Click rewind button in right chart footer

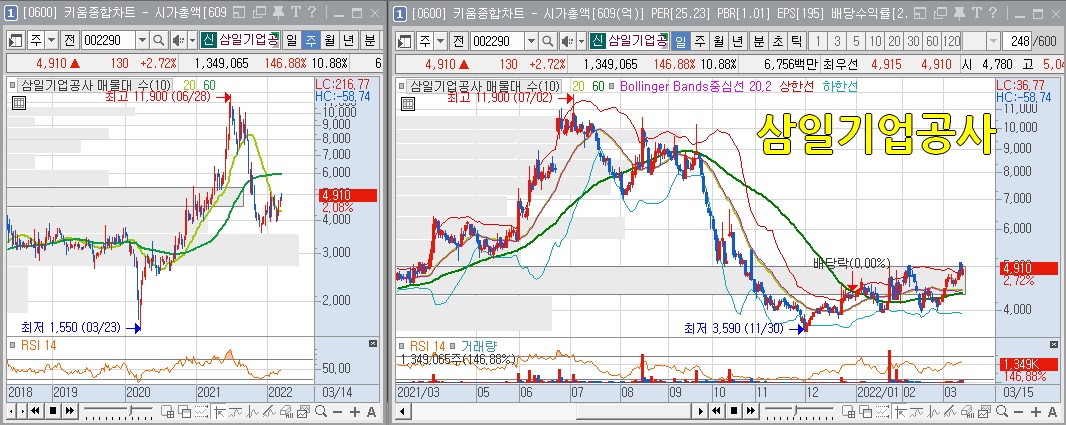point(716,411)
